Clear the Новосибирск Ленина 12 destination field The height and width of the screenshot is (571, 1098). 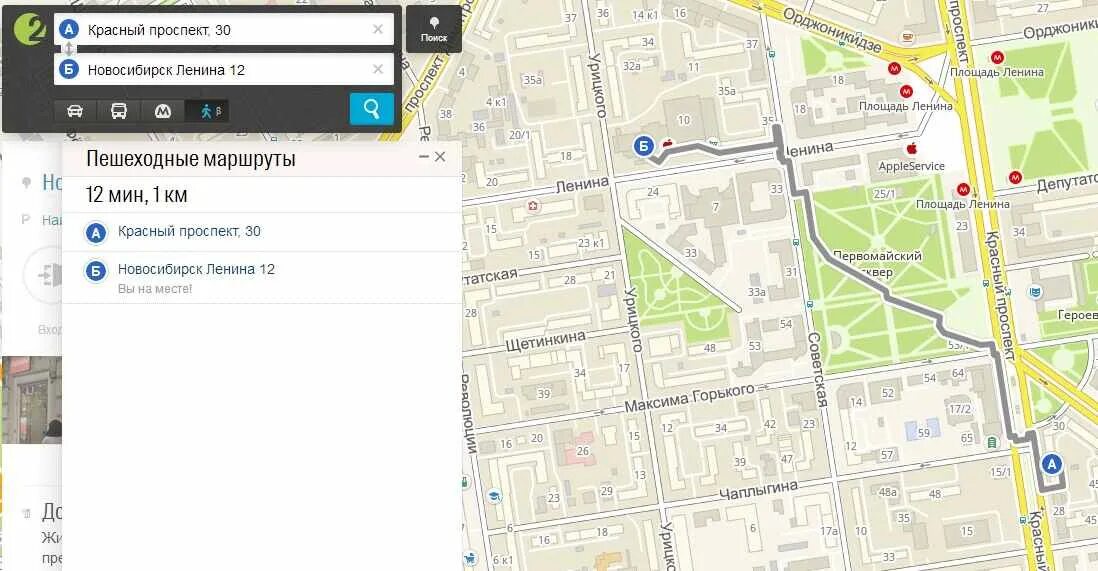tap(377, 69)
